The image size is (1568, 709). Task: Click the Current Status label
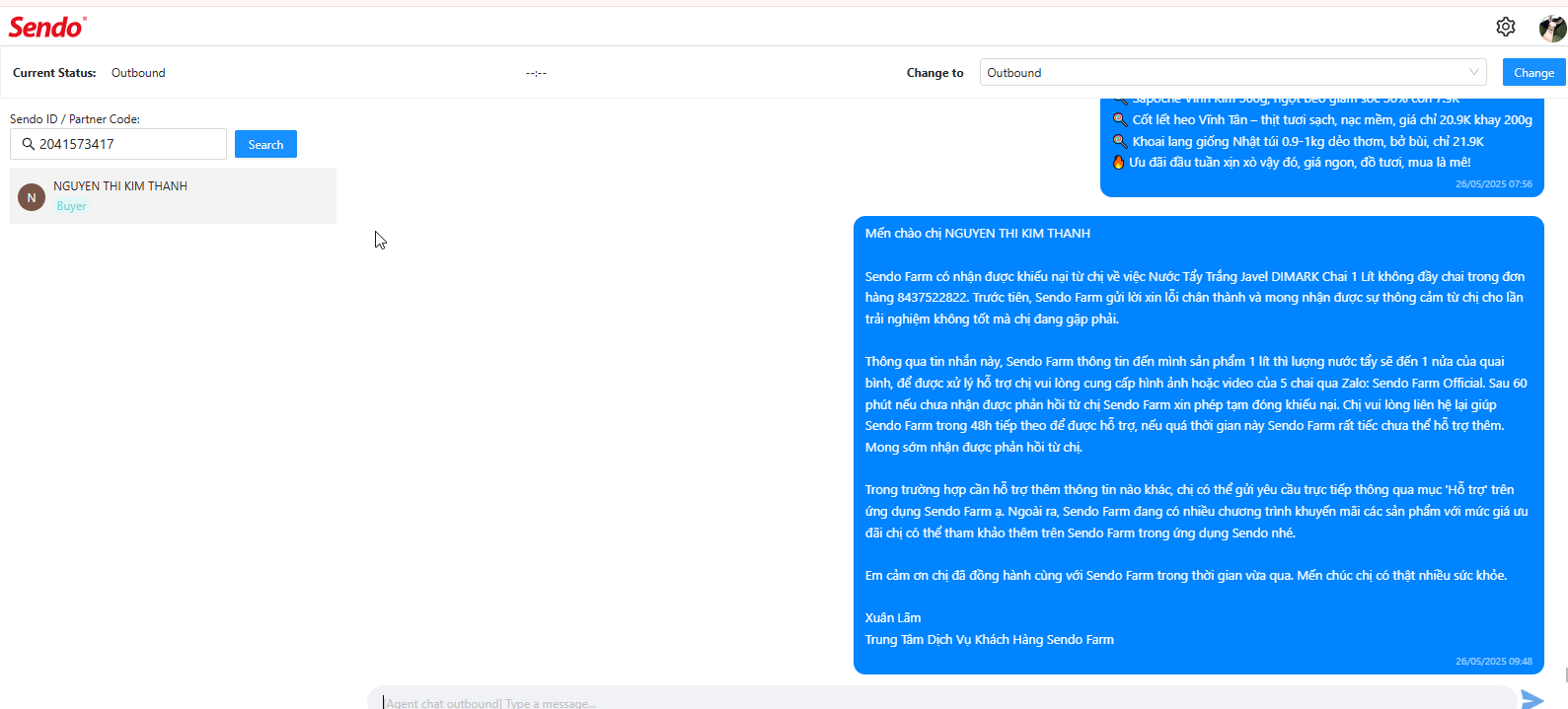pyautogui.click(x=54, y=73)
